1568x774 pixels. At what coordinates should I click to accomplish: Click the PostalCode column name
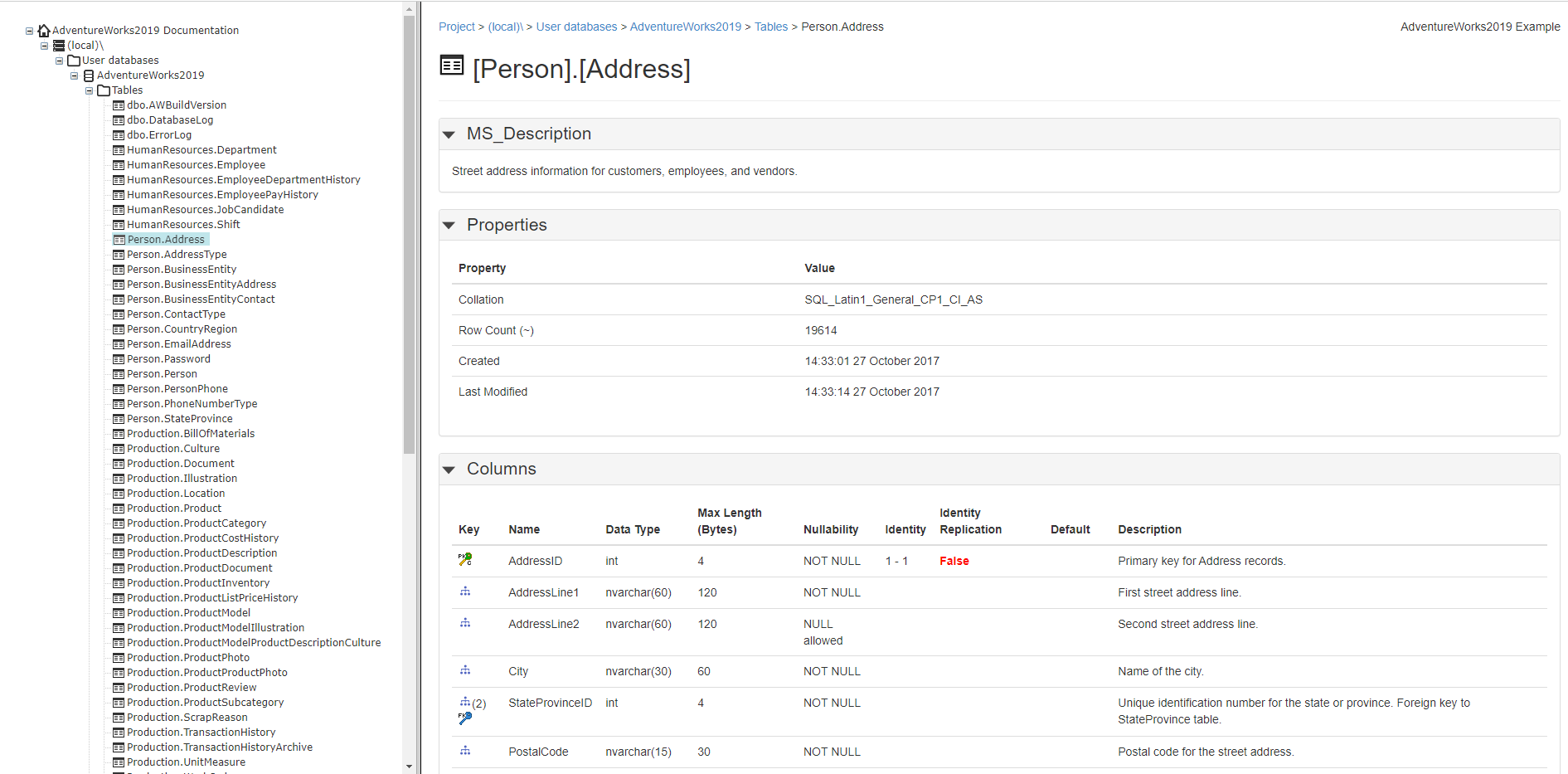[x=538, y=752]
